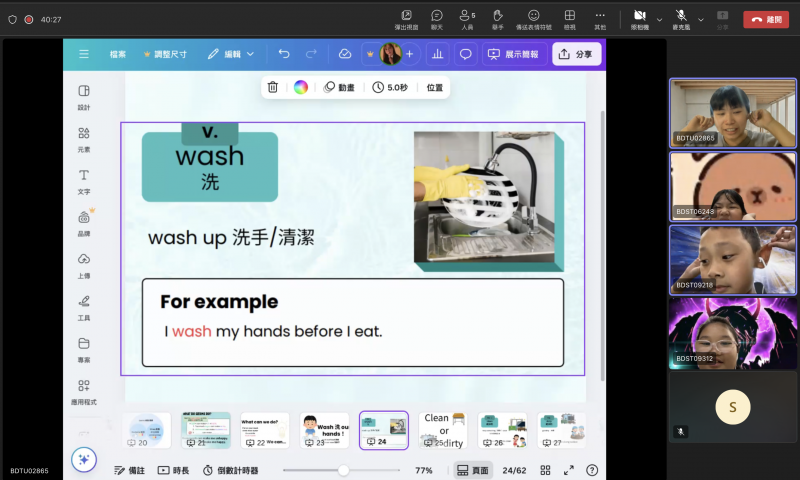Select slide thumbnail number 20
This screenshot has height=480, width=800.
pos(146,431)
